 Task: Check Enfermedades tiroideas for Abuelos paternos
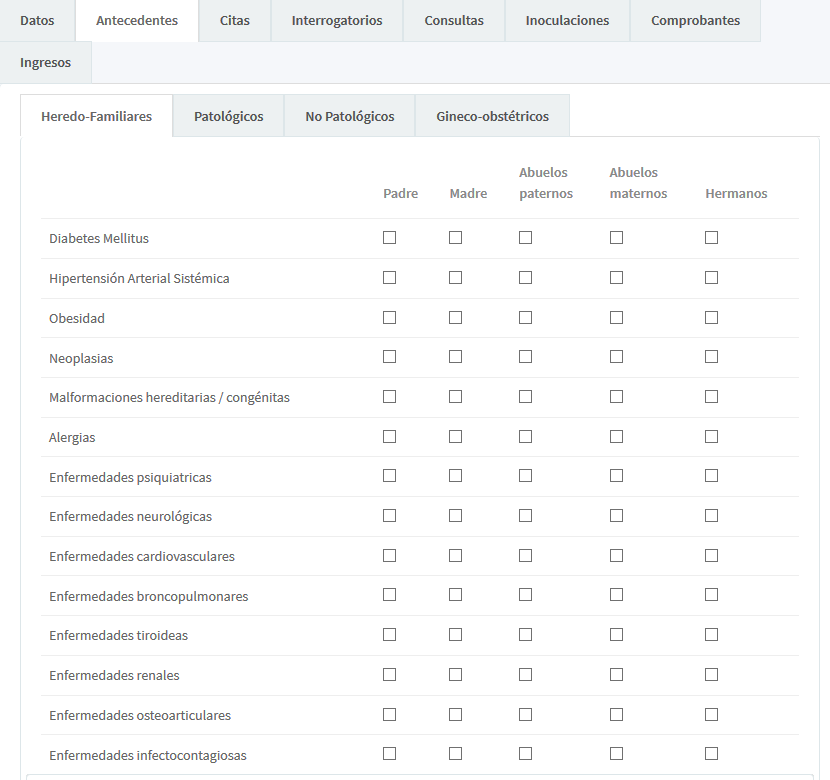tap(525, 634)
